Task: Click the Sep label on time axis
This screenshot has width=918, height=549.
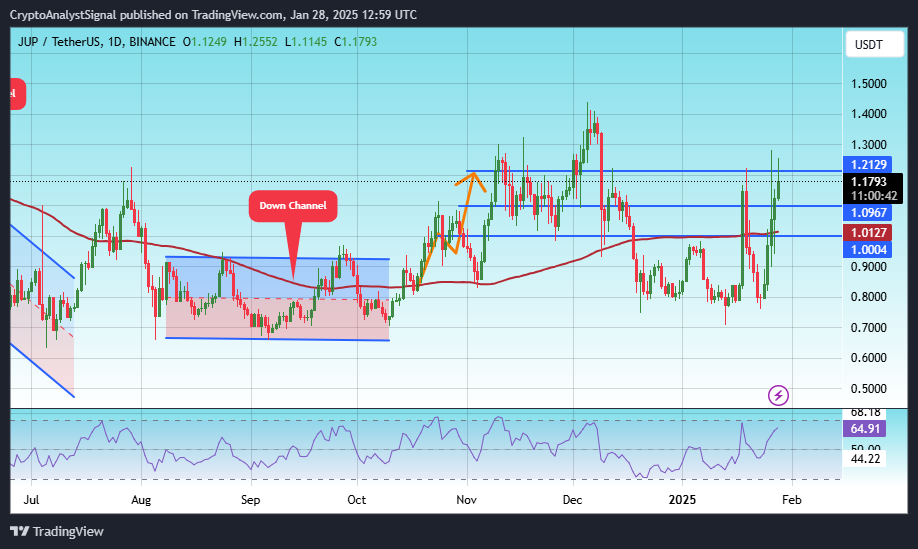Action: click(251, 500)
